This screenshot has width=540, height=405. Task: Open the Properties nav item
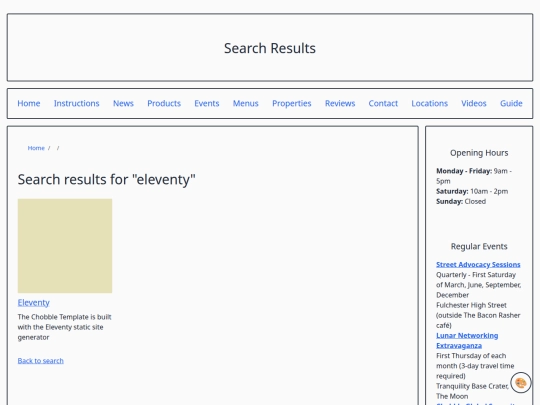pyautogui.click(x=292, y=103)
